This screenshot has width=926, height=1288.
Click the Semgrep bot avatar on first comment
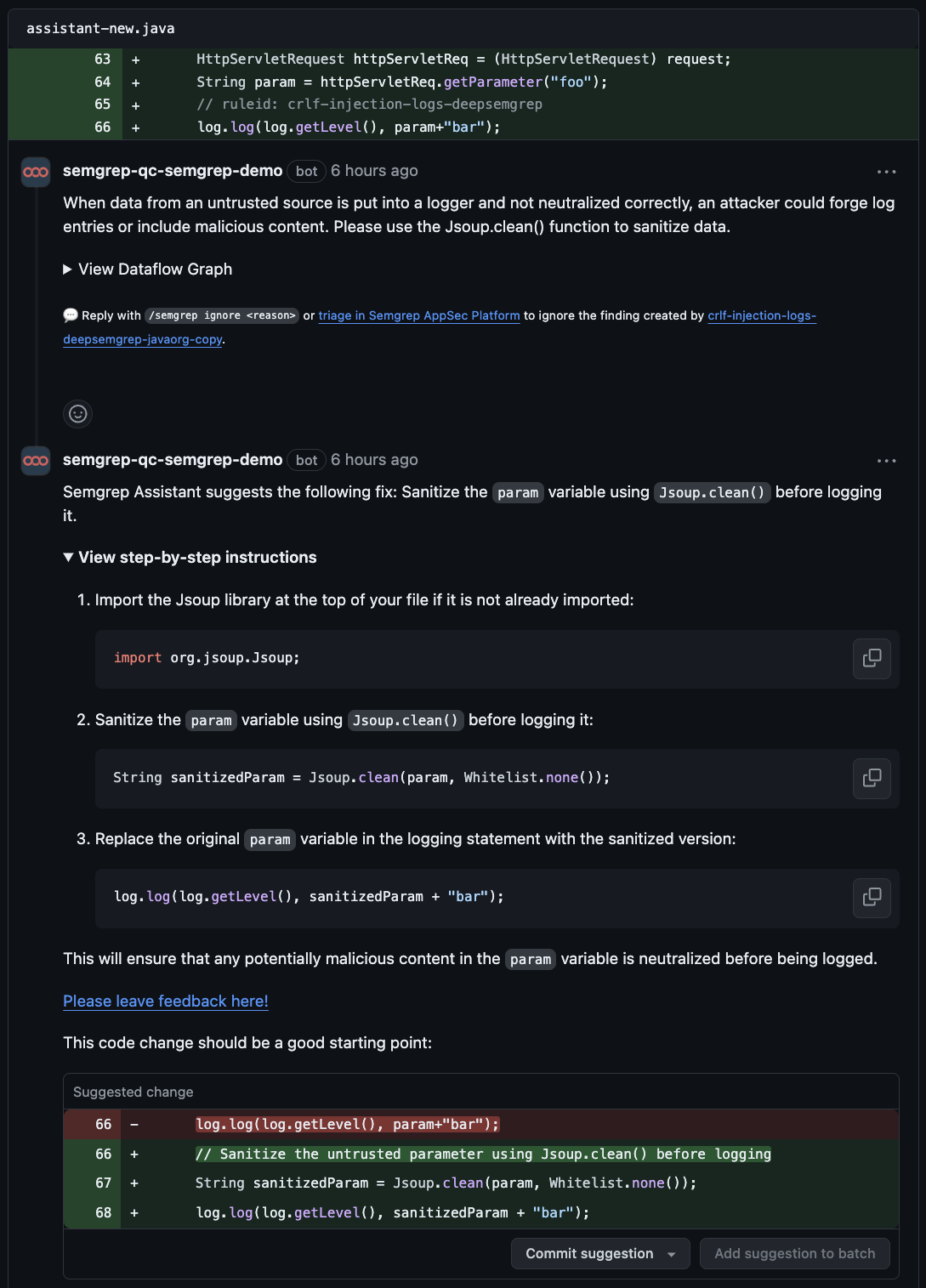pos(35,172)
